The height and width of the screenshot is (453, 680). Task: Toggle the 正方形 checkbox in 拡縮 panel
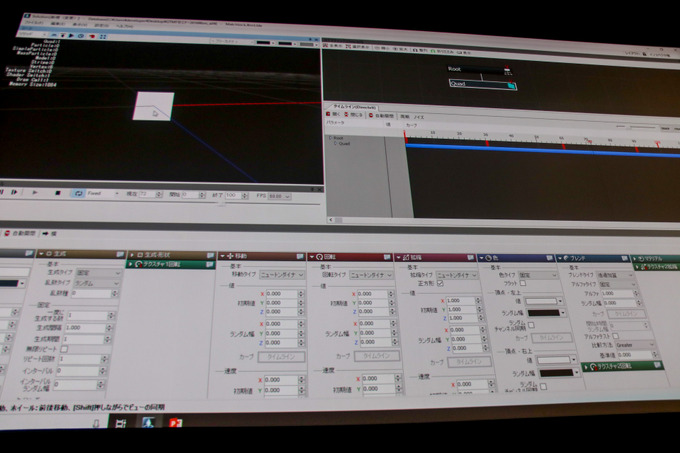[439, 283]
